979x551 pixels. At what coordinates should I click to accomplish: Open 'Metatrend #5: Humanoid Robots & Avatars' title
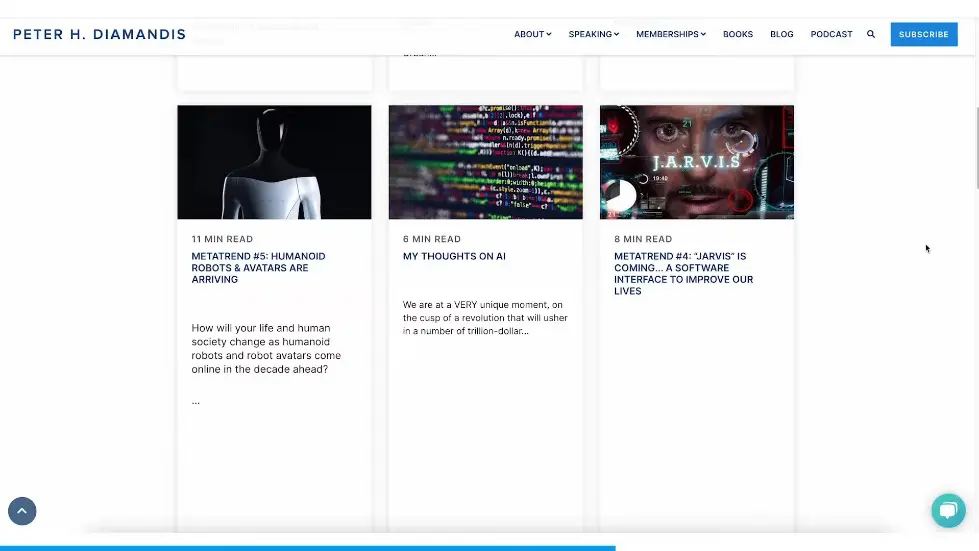(x=258, y=268)
